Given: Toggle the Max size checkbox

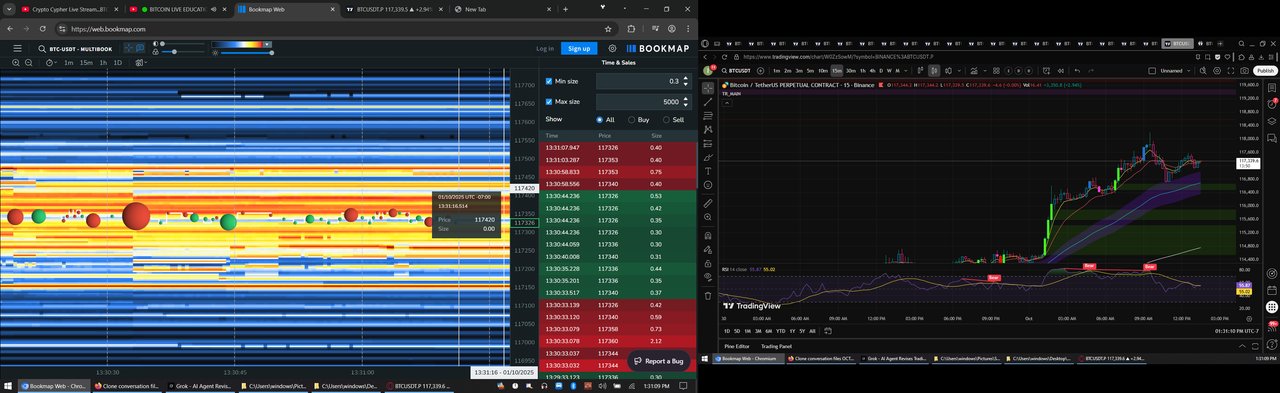Looking at the screenshot, I should pyautogui.click(x=548, y=102).
